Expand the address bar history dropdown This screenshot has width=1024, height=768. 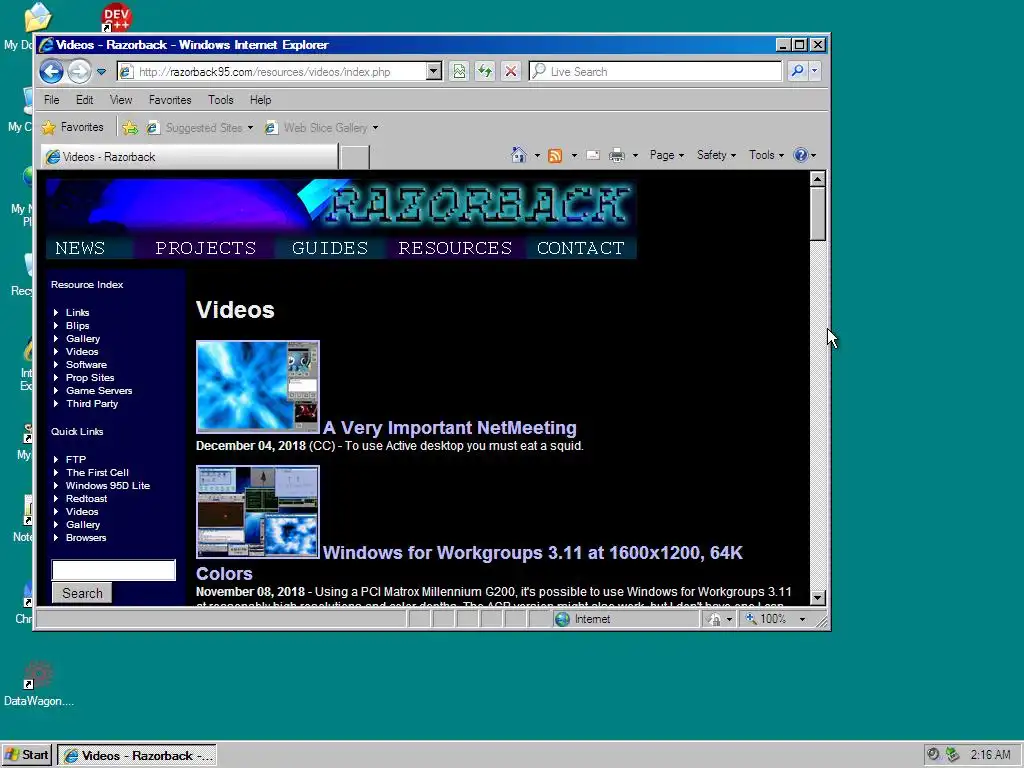pyautogui.click(x=434, y=71)
